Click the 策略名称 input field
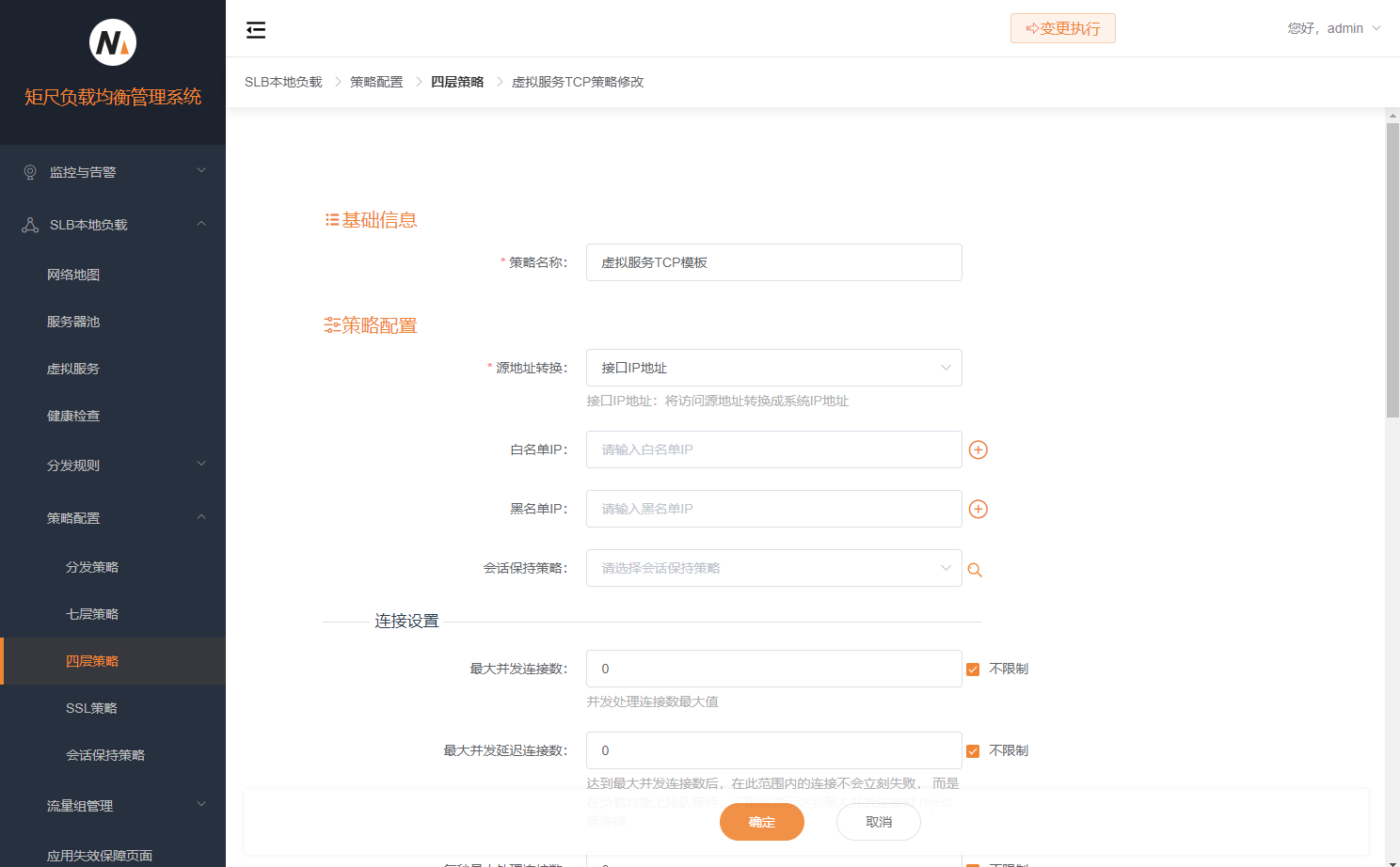The width and height of the screenshot is (1400, 867). point(773,262)
